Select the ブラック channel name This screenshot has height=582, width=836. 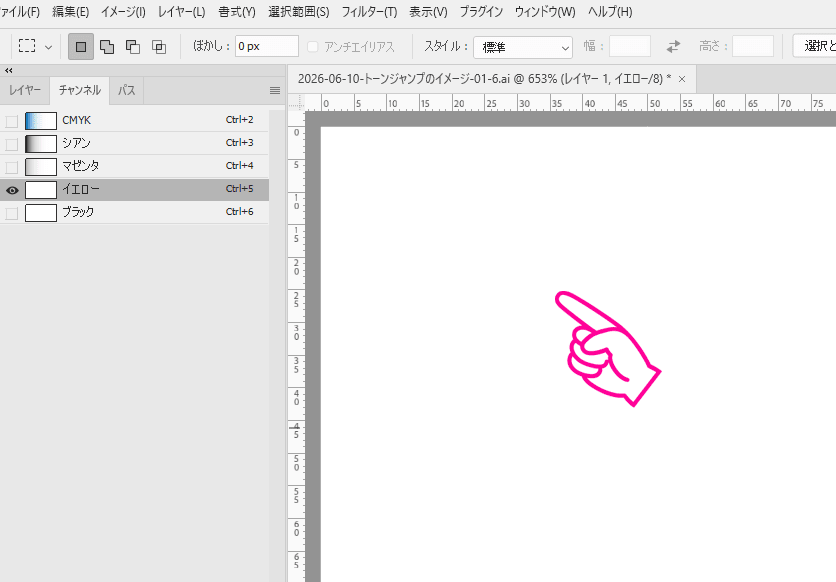point(78,212)
